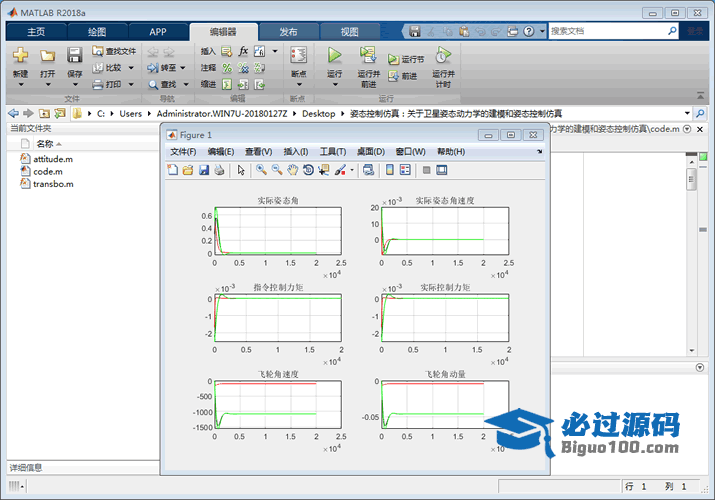The image size is (715, 500).
Task: Click the Save floppy icon in ribbon
Action: (74, 55)
